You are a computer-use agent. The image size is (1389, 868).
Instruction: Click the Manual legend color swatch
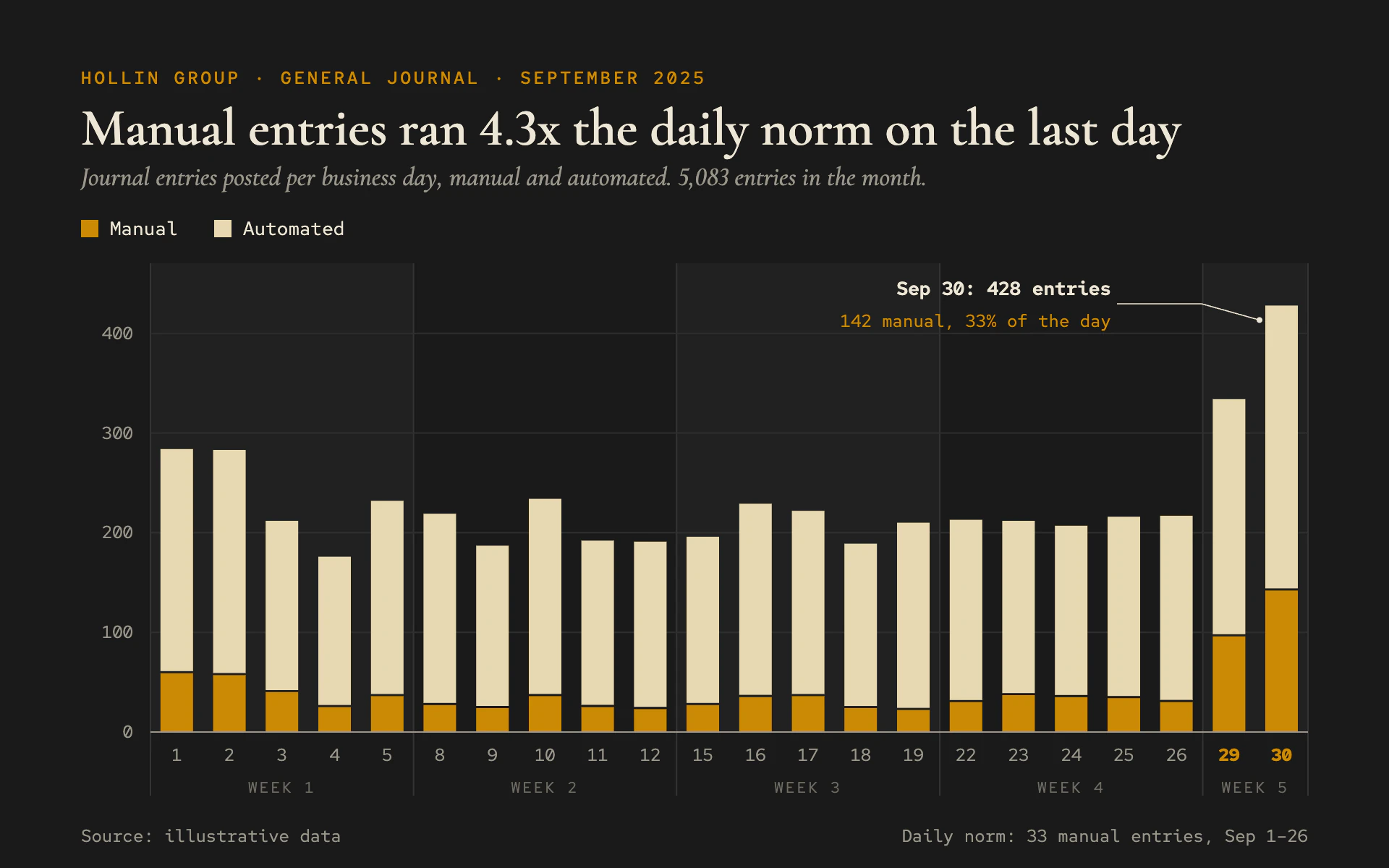90,229
